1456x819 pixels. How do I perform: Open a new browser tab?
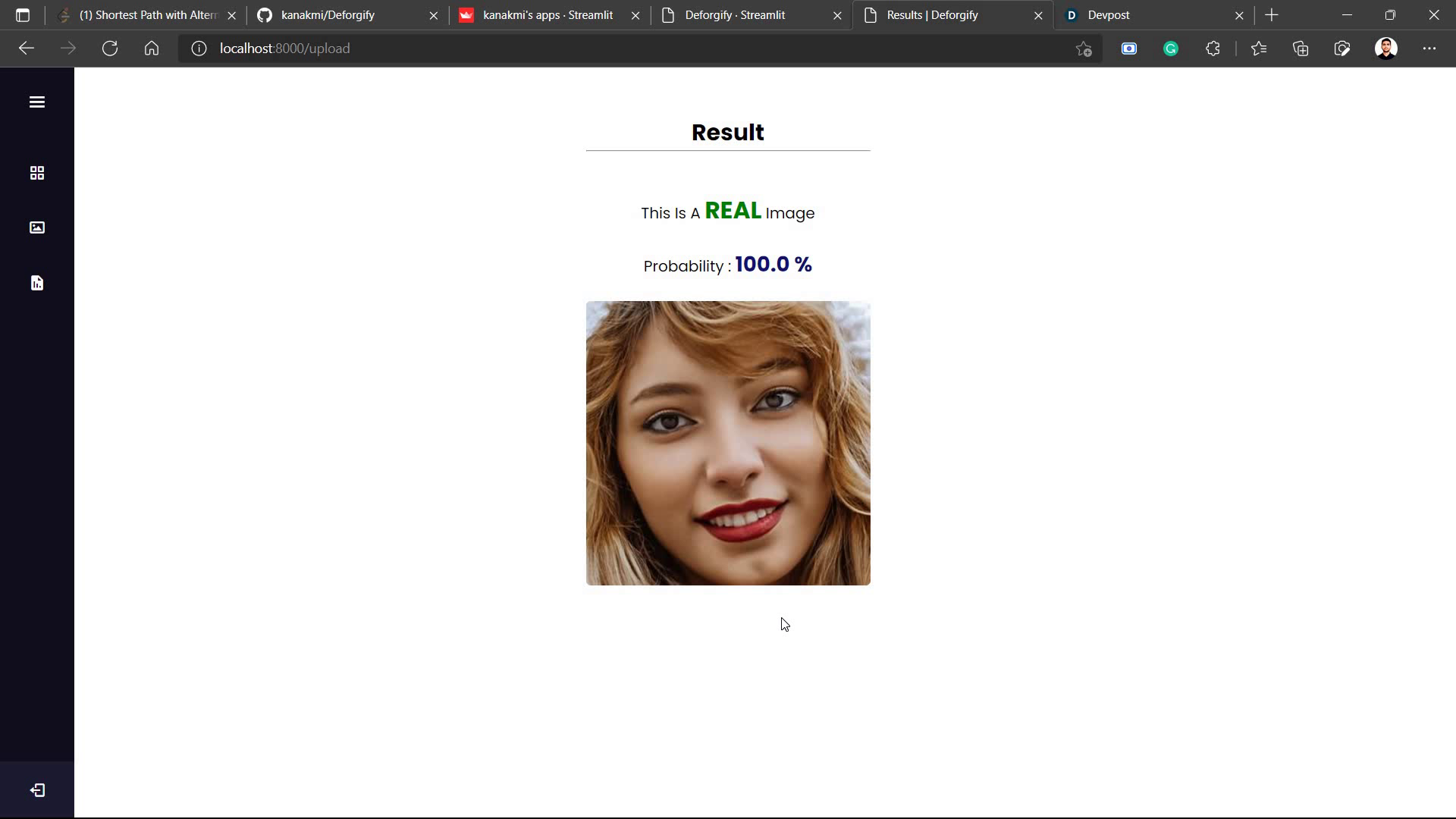click(1272, 15)
